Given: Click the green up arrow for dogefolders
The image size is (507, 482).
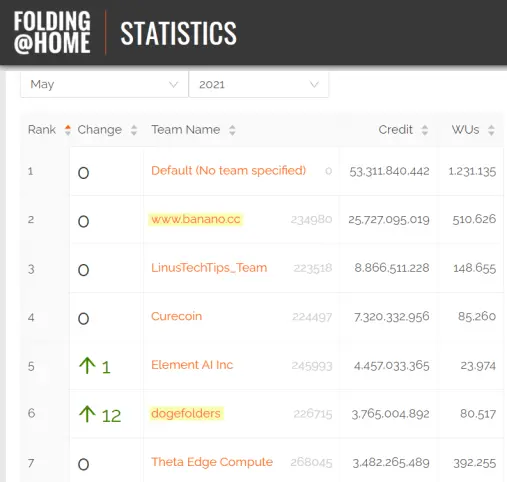Looking at the screenshot, I should [87, 414].
